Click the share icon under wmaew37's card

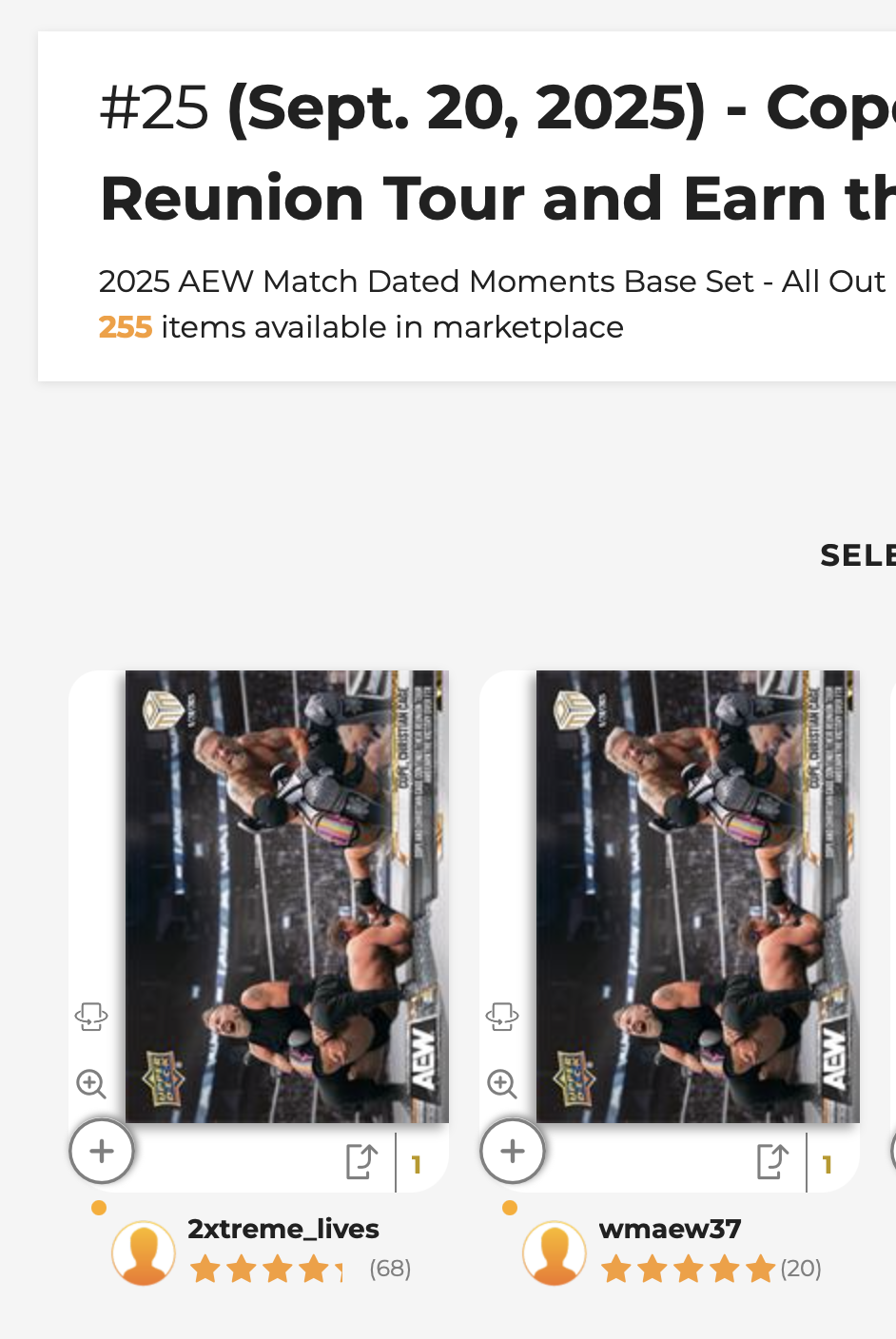point(772,1161)
